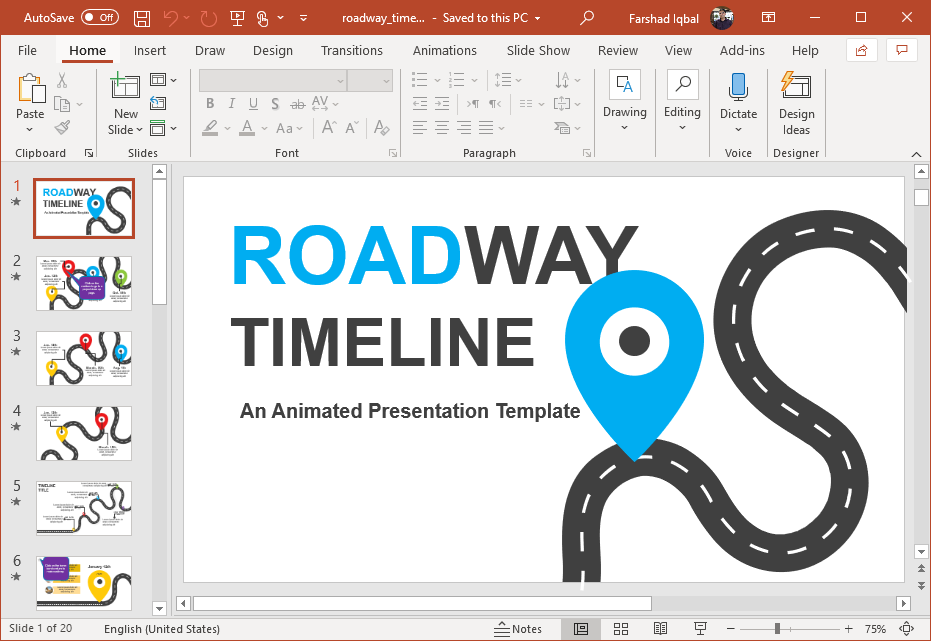Click English (United States) language indicator
The height and width of the screenshot is (641, 931).
(162, 629)
